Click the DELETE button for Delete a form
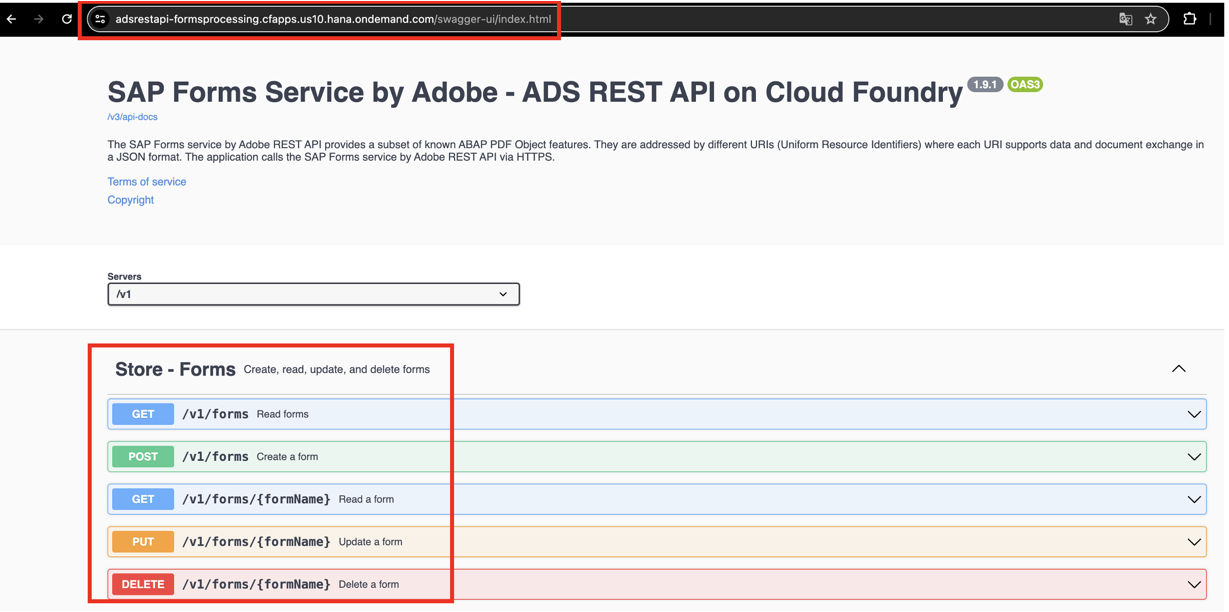 click(x=143, y=584)
